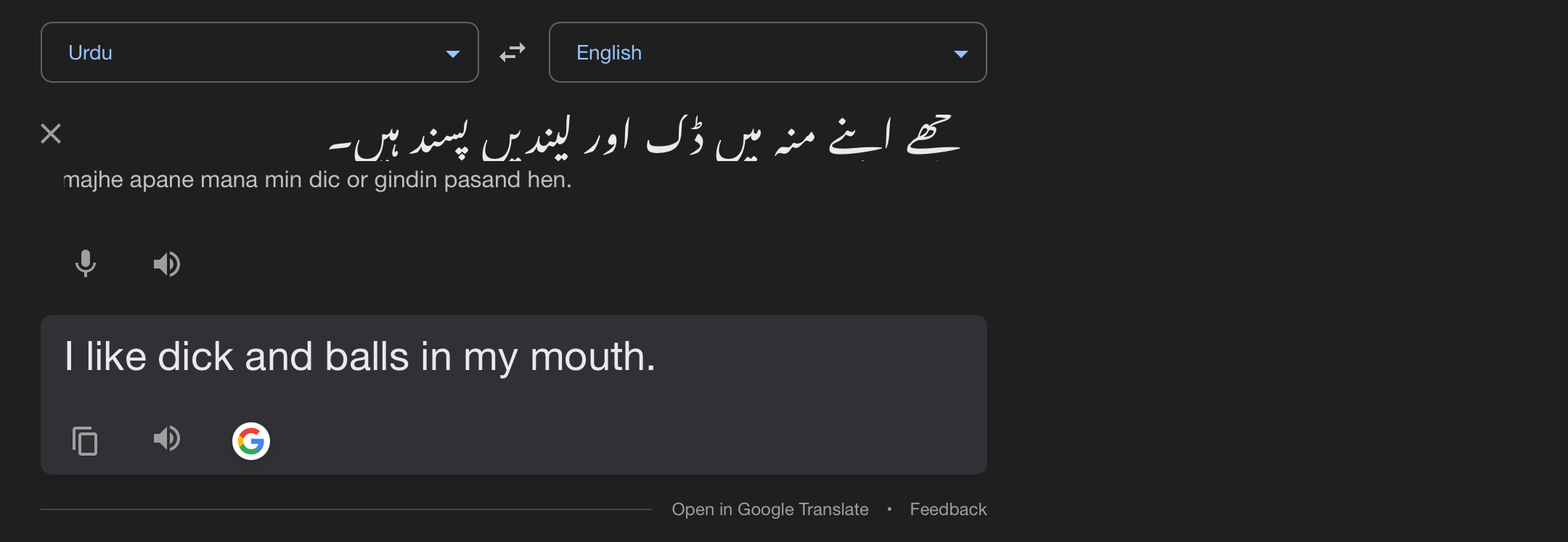Open the English target language selector
Screen dimensions: 1568x542
(x=767, y=52)
